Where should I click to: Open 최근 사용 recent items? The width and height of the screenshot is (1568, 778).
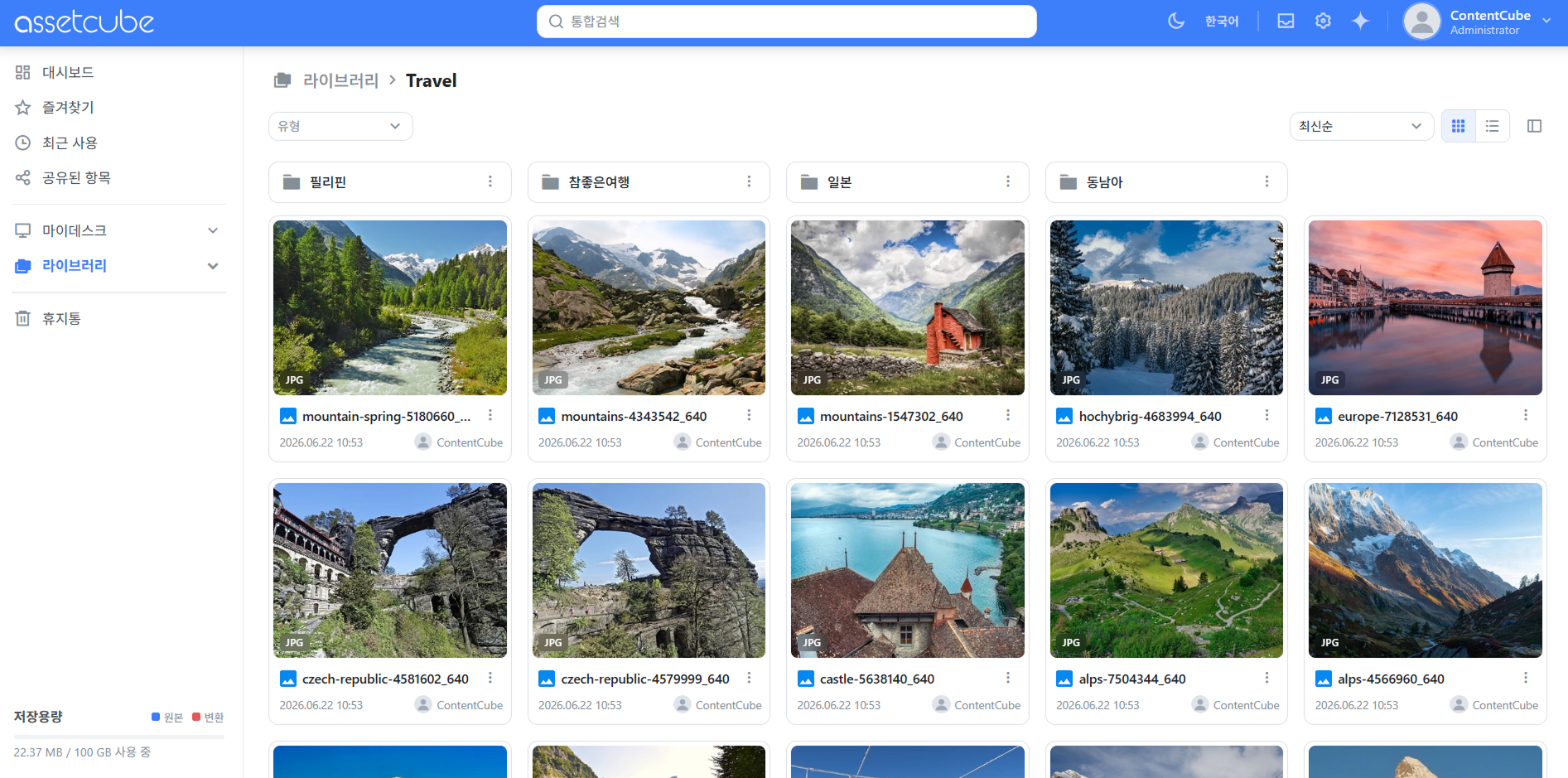pyautogui.click(x=70, y=143)
